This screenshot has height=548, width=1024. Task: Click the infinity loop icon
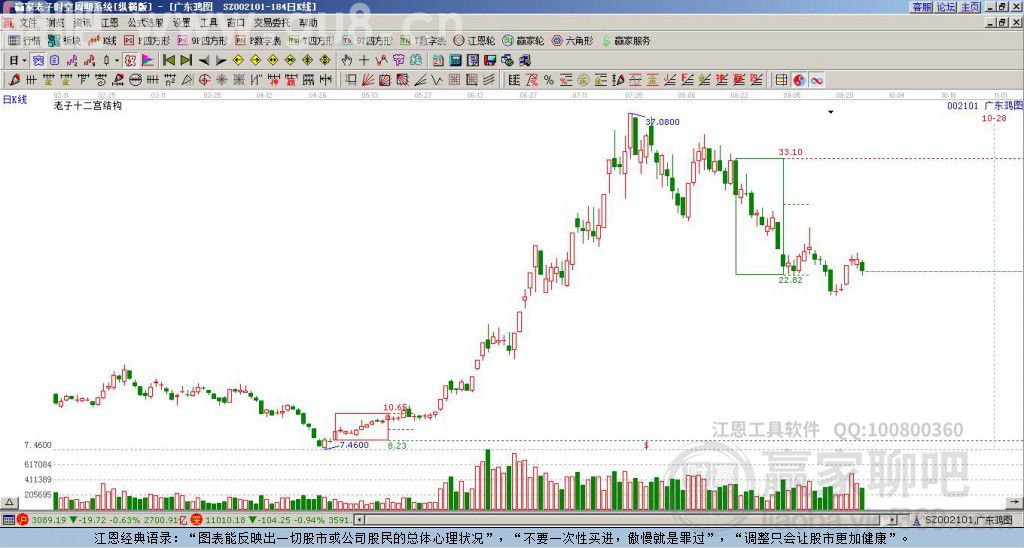click(816, 80)
